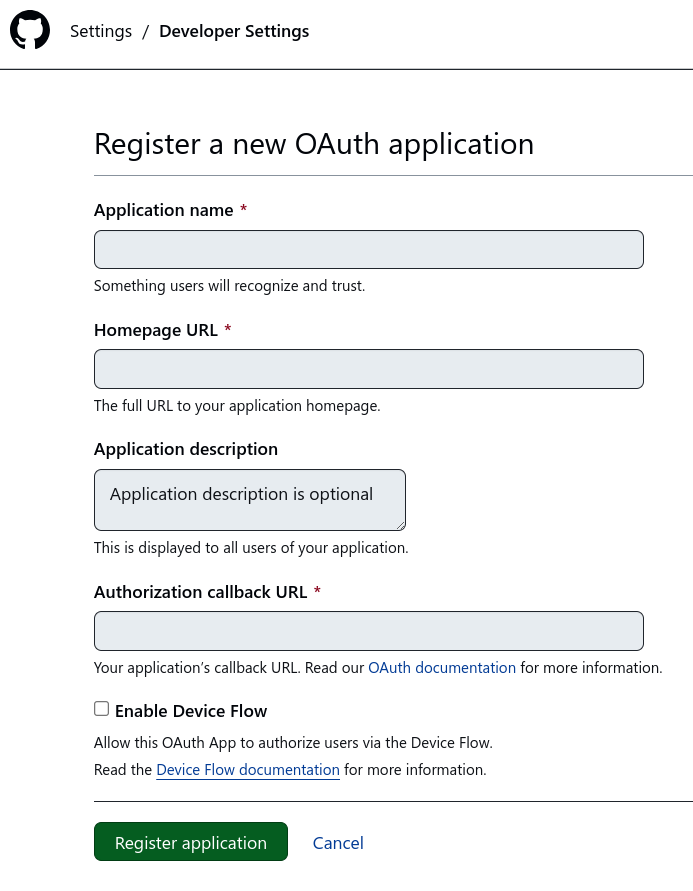Enable the Device Flow checkbox

tap(101, 708)
